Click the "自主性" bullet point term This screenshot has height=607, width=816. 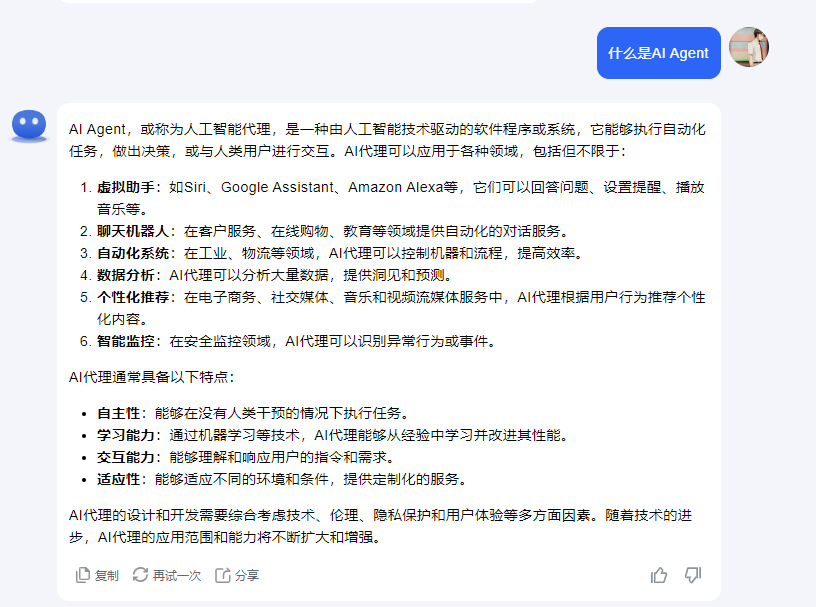tap(118, 413)
